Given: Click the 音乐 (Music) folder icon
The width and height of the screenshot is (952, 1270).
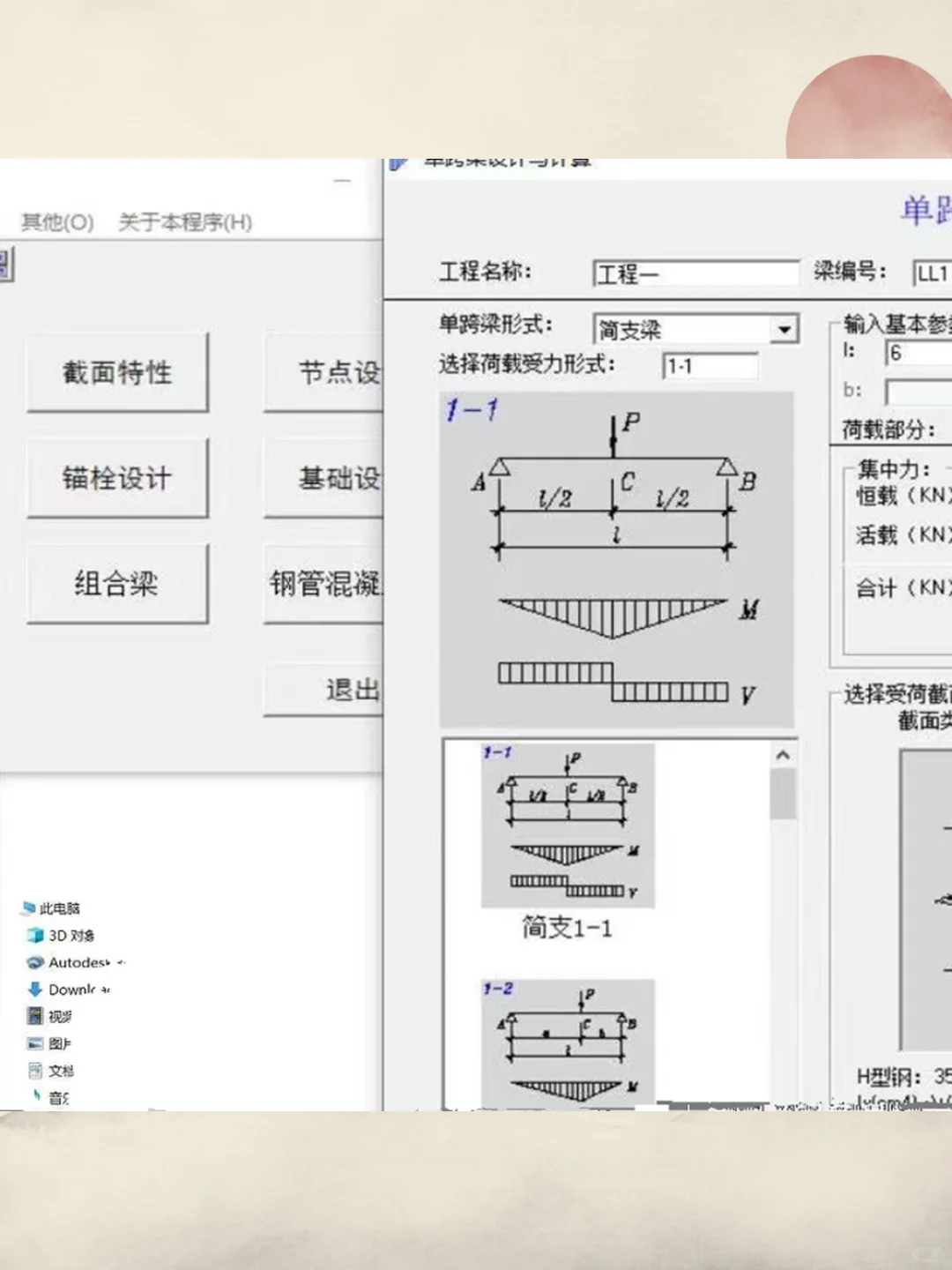Looking at the screenshot, I should [x=37, y=1096].
